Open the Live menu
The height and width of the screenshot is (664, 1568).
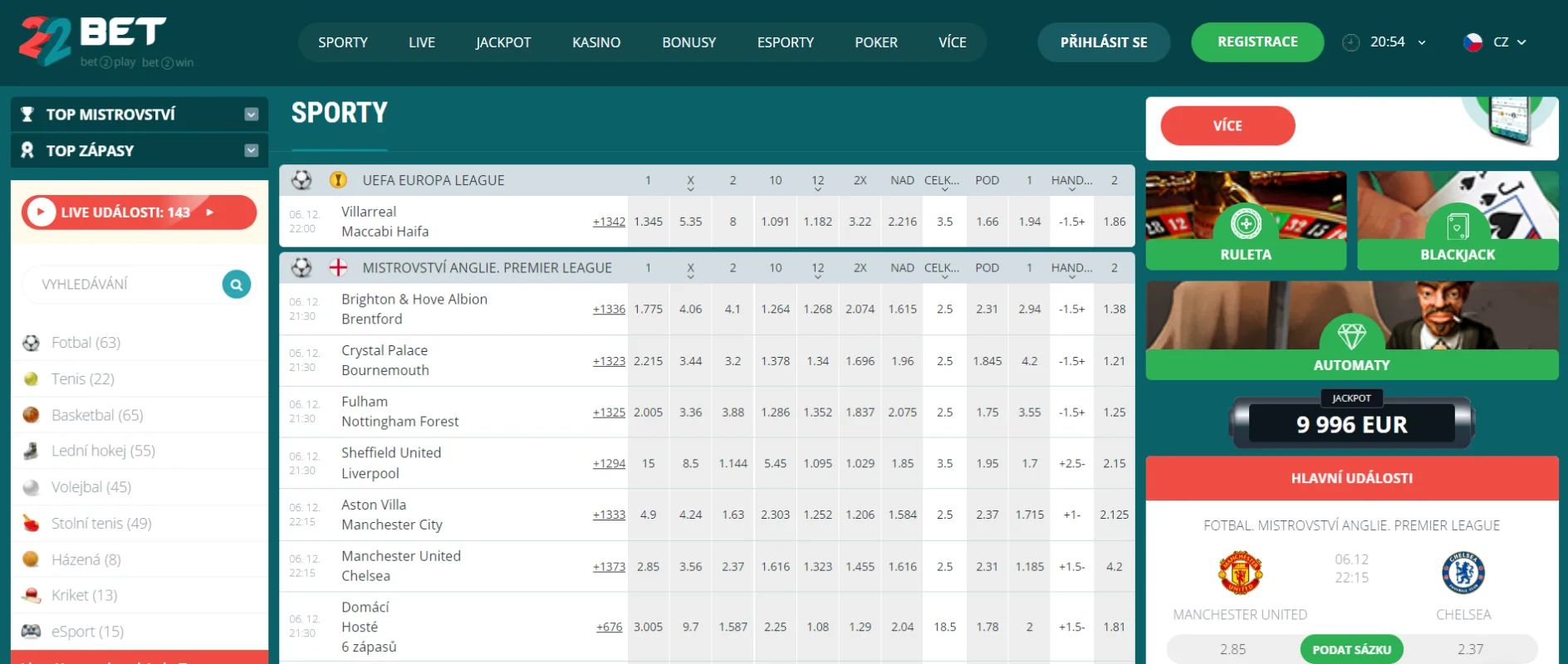(422, 42)
